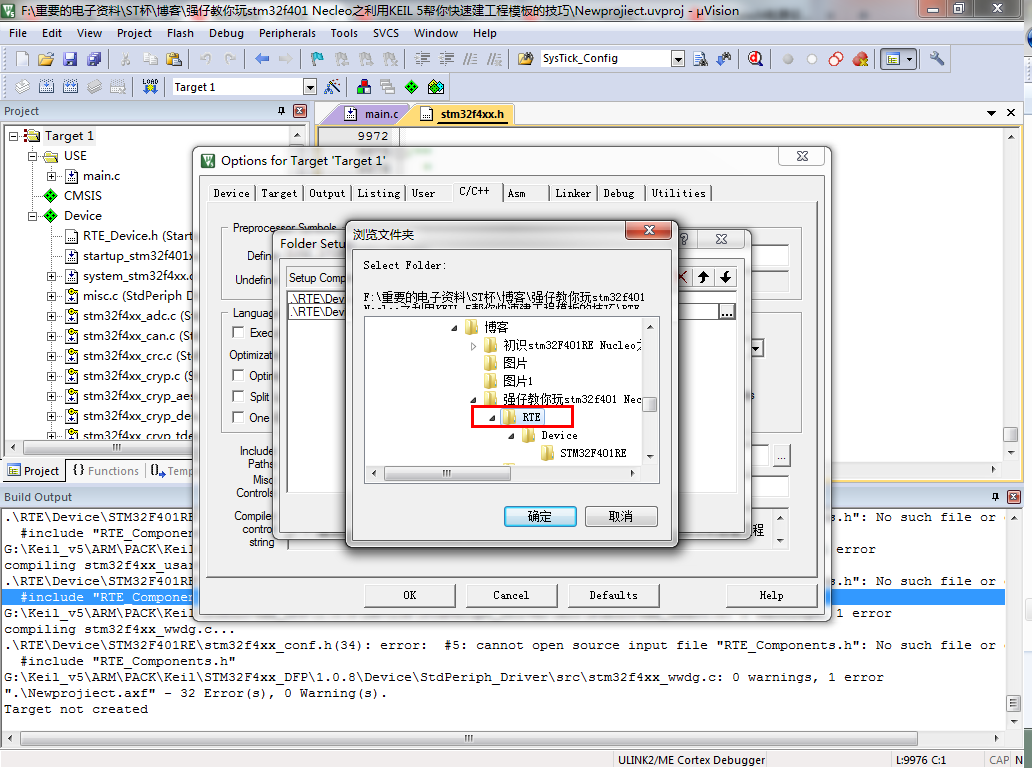Expand the main.c tree node
This screenshot has height=768, width=1032.
pos(51,176)
